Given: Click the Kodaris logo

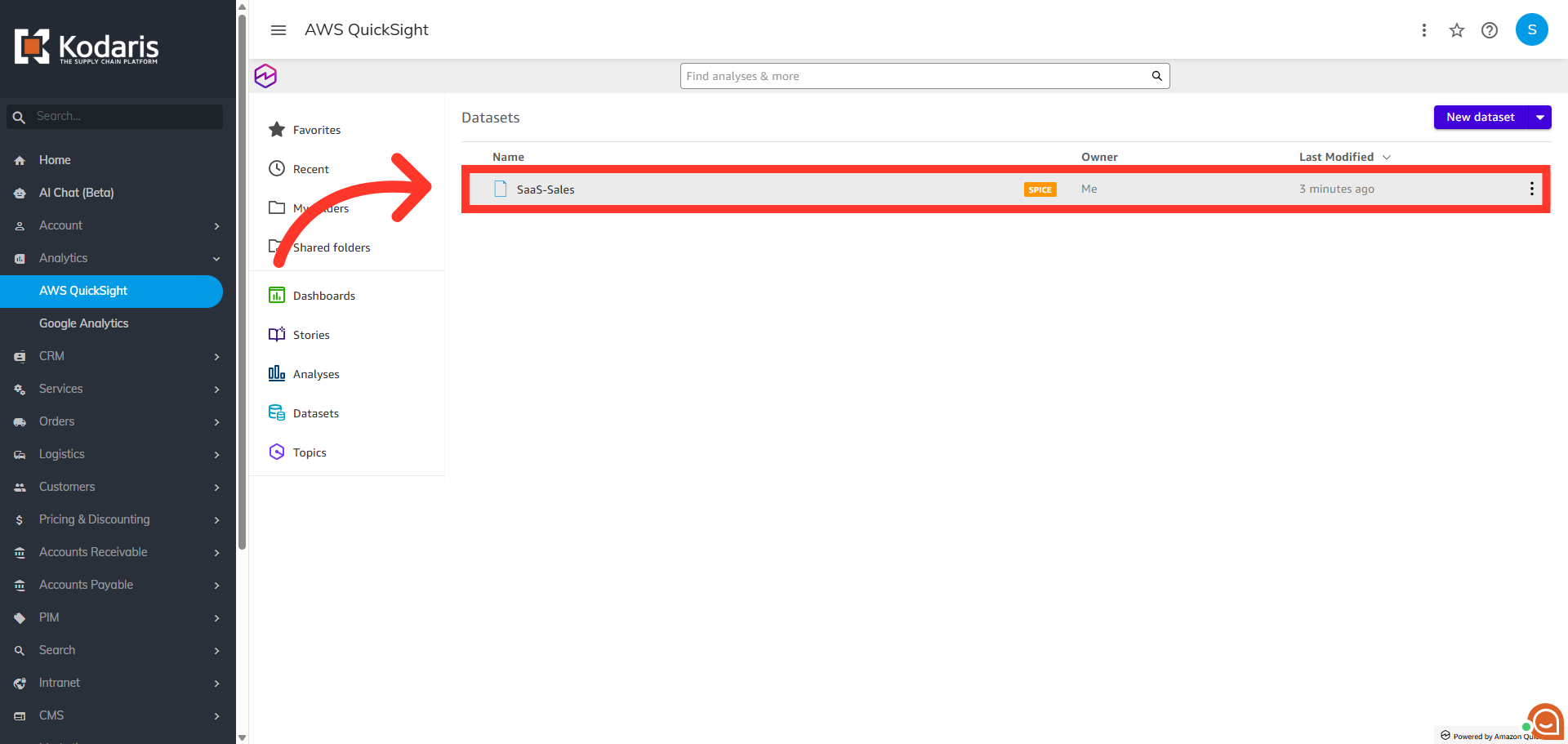Looking at the screenshot, I should tap(87, 47).
